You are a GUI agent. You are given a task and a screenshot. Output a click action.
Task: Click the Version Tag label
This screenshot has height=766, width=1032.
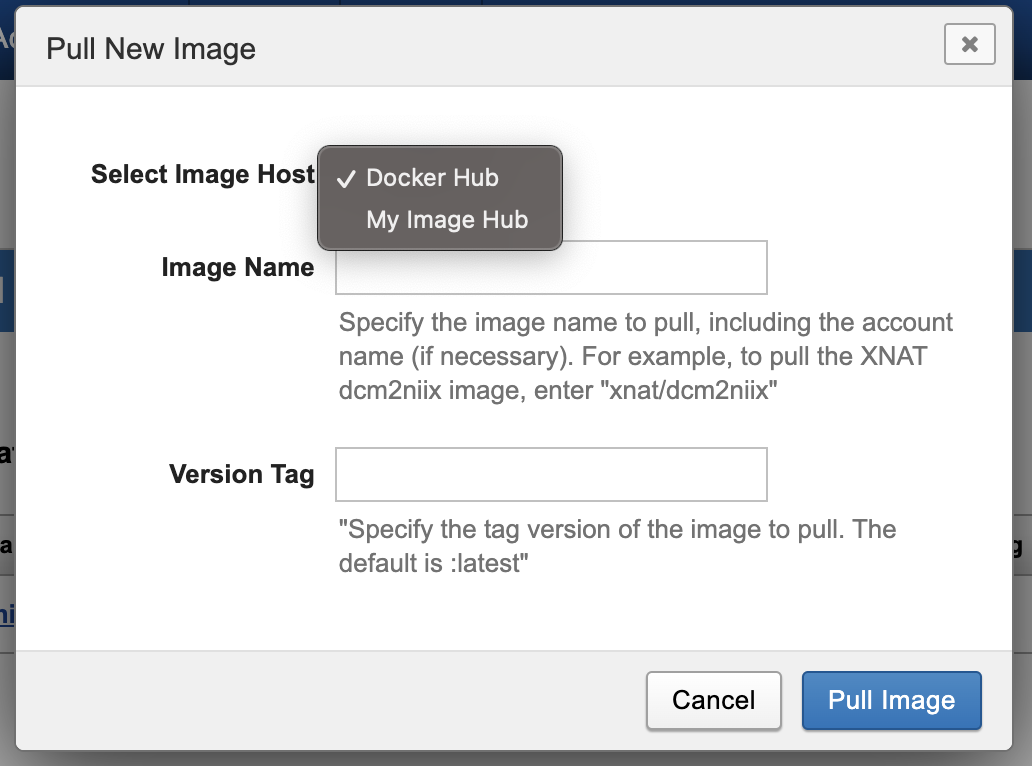pyautogui.click(x=241, y=474)
